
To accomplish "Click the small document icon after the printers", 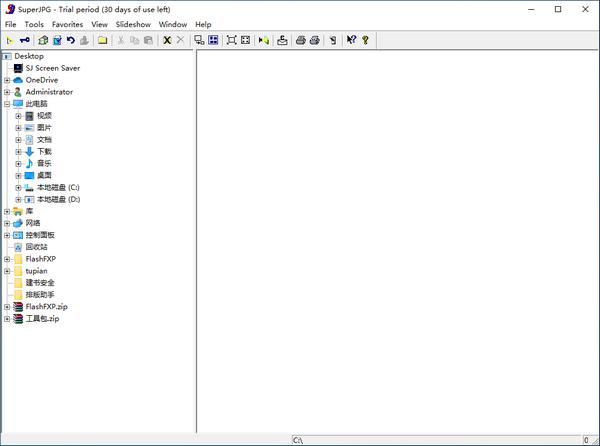I will pos(333,40).
